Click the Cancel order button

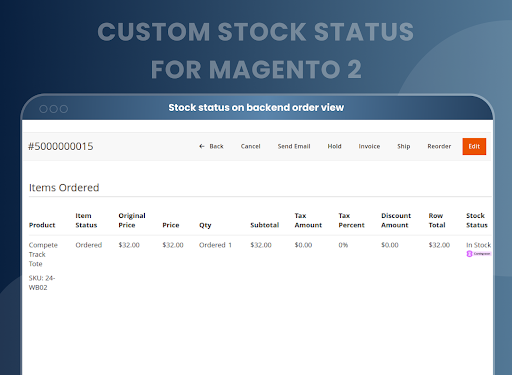click(250, 146)
